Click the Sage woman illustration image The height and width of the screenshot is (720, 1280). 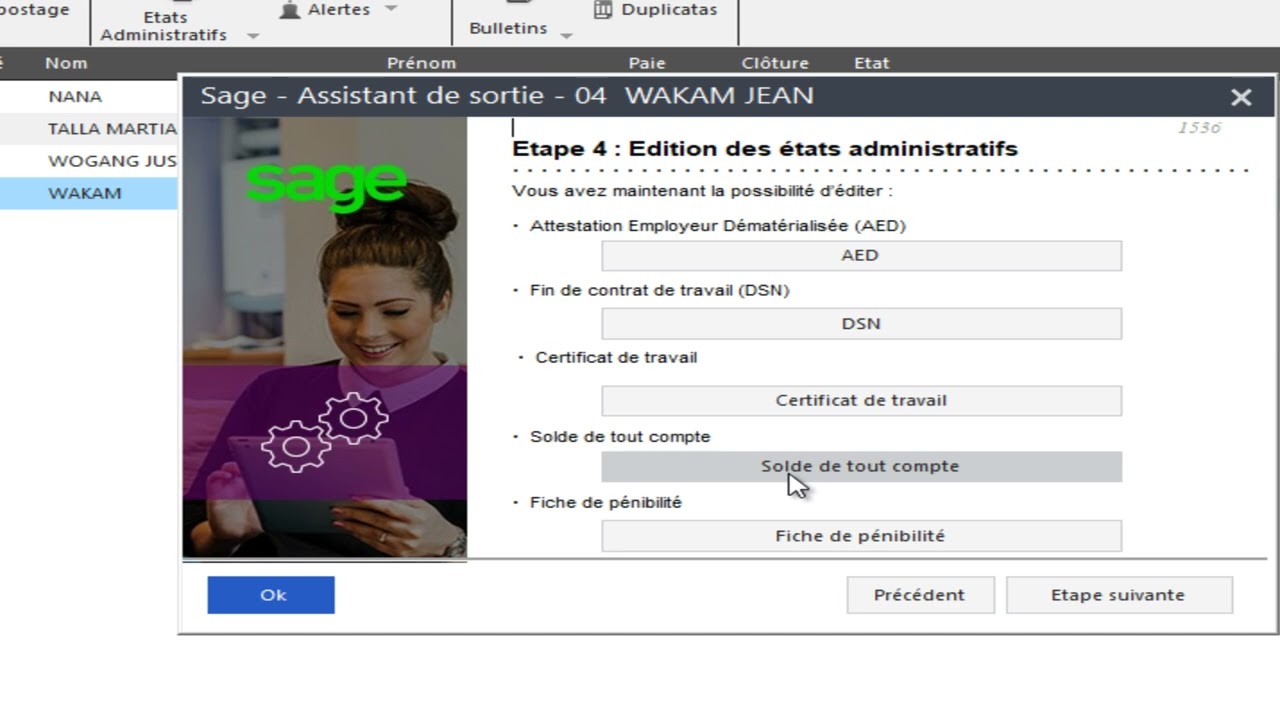325,337
